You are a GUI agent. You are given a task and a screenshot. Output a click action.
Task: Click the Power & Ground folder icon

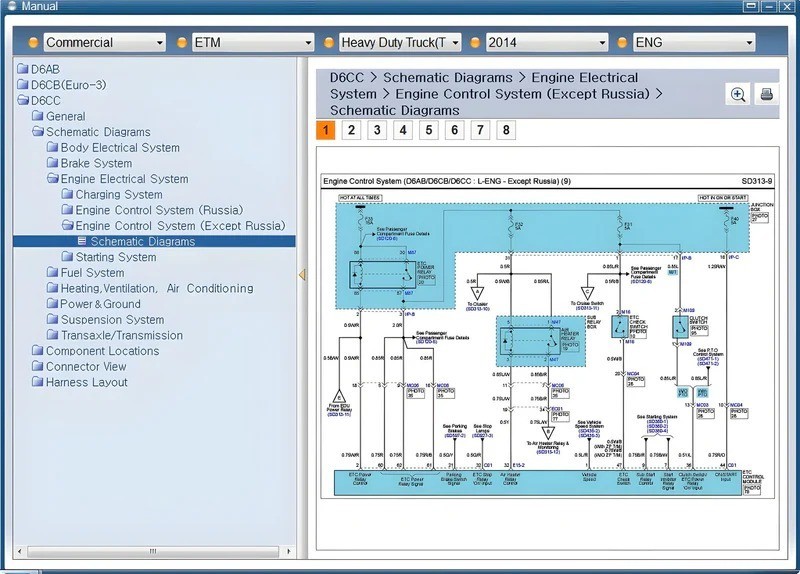[x=52, y=304]
